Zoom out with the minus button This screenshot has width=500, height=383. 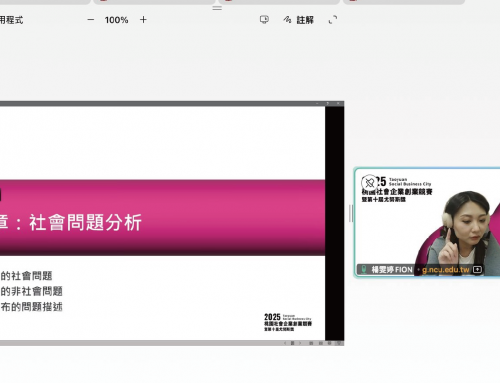click(x=91, y=20)
